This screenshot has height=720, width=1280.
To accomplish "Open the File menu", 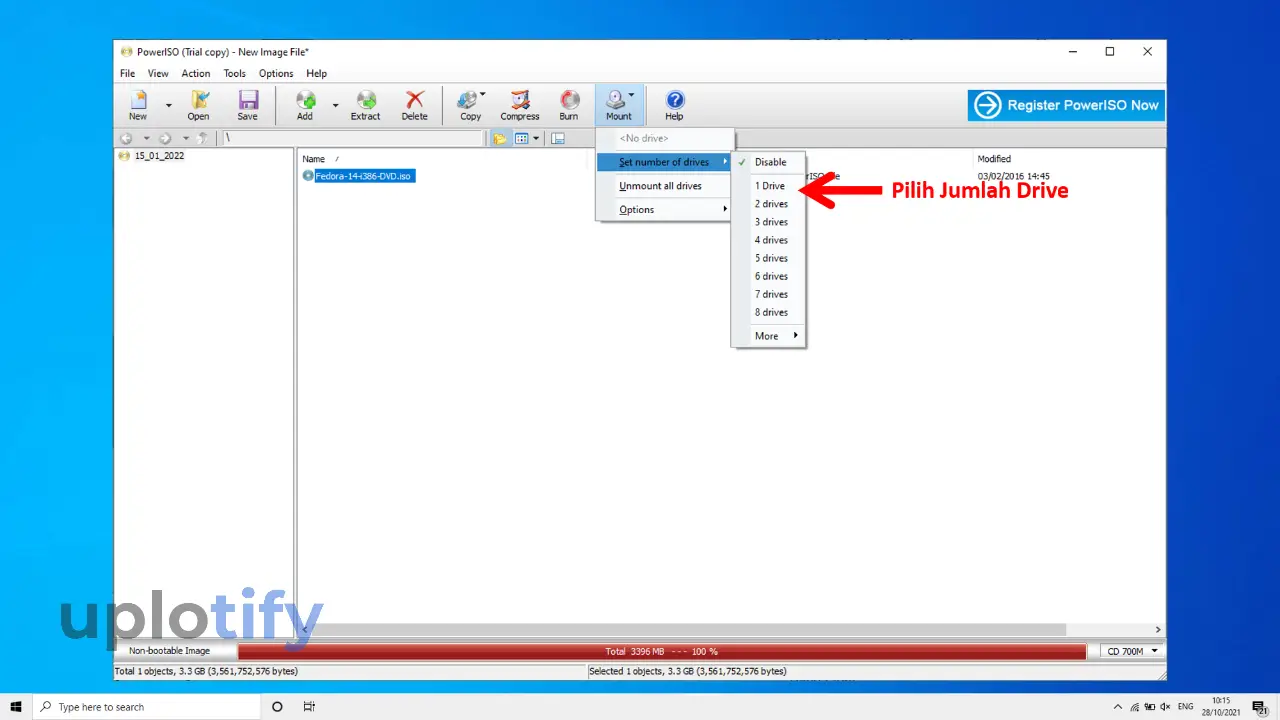I will (127, 74).
